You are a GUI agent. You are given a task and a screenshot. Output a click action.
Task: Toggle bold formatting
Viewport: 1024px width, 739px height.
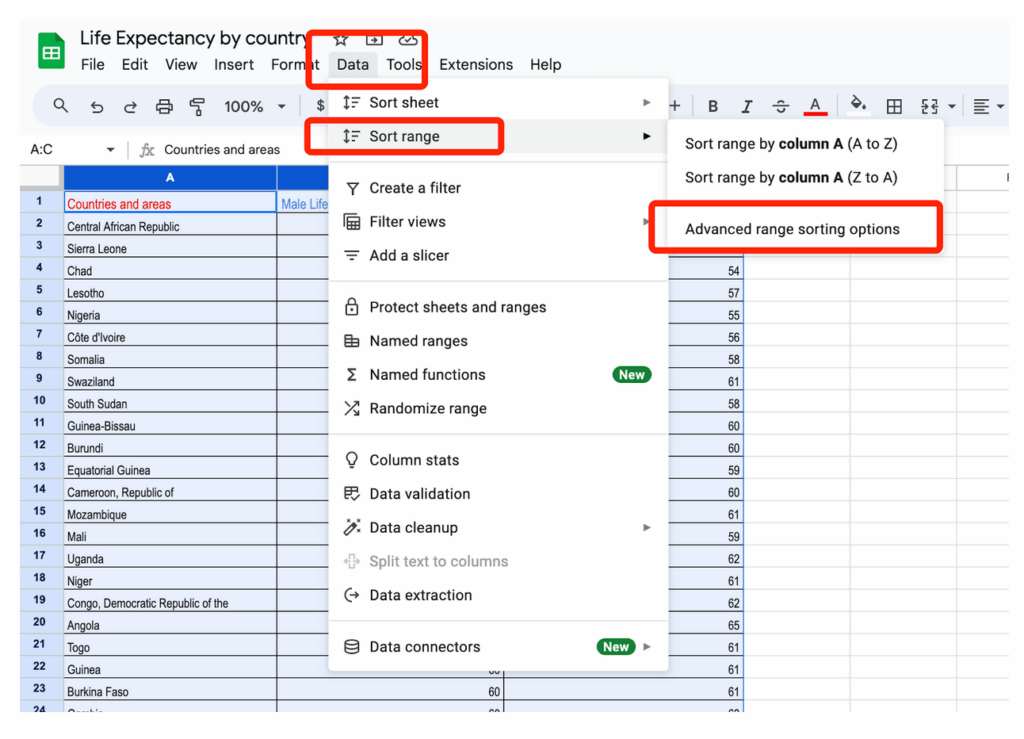coord(713,106)
